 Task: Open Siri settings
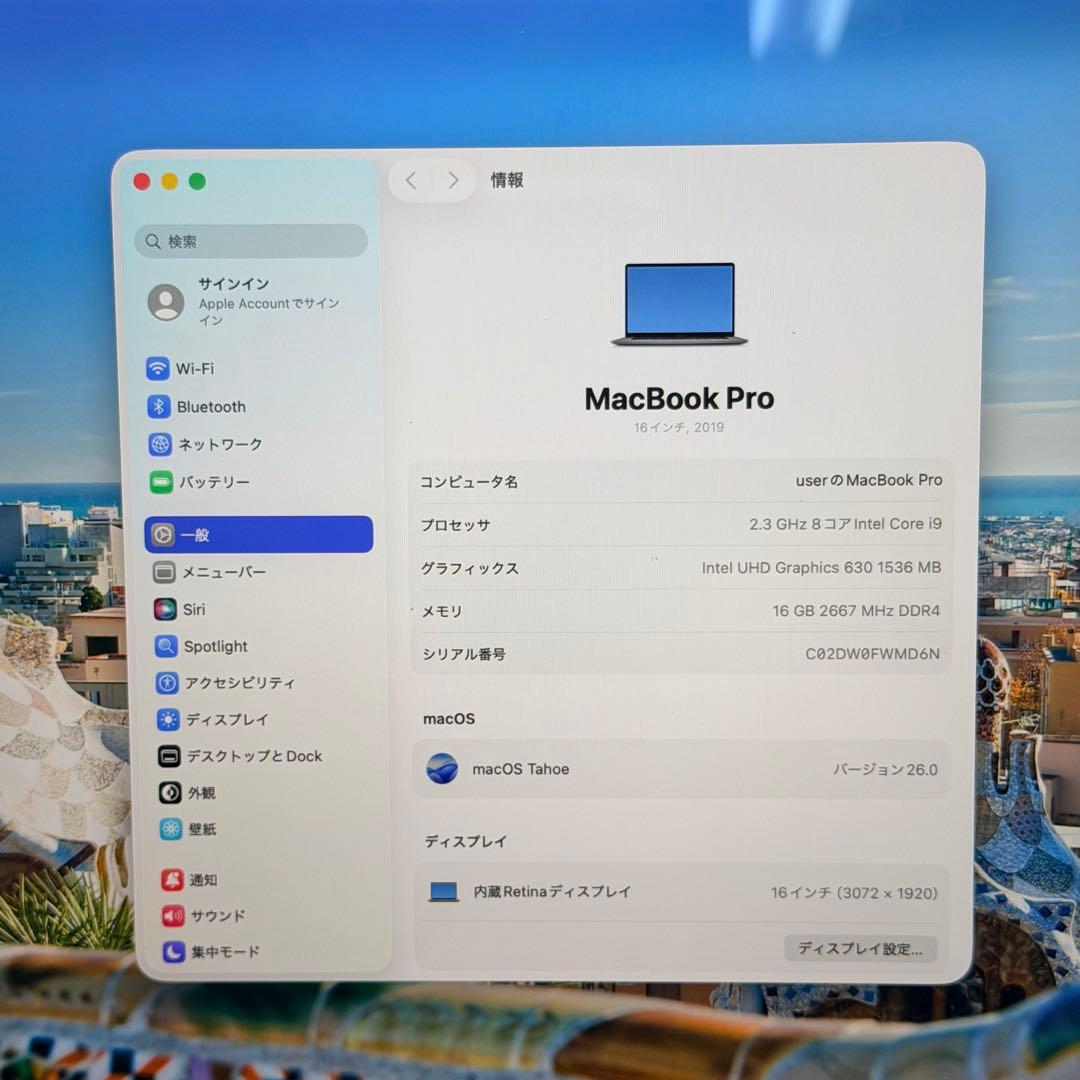[x=195, y=609]
